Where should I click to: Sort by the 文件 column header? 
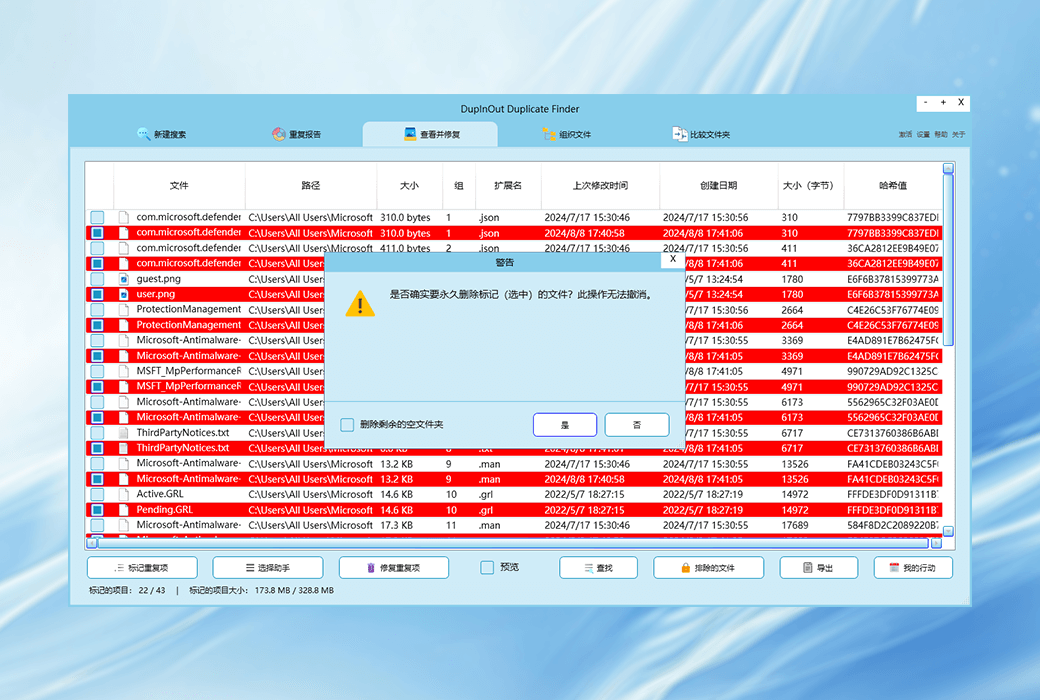[x=179, y=186]
